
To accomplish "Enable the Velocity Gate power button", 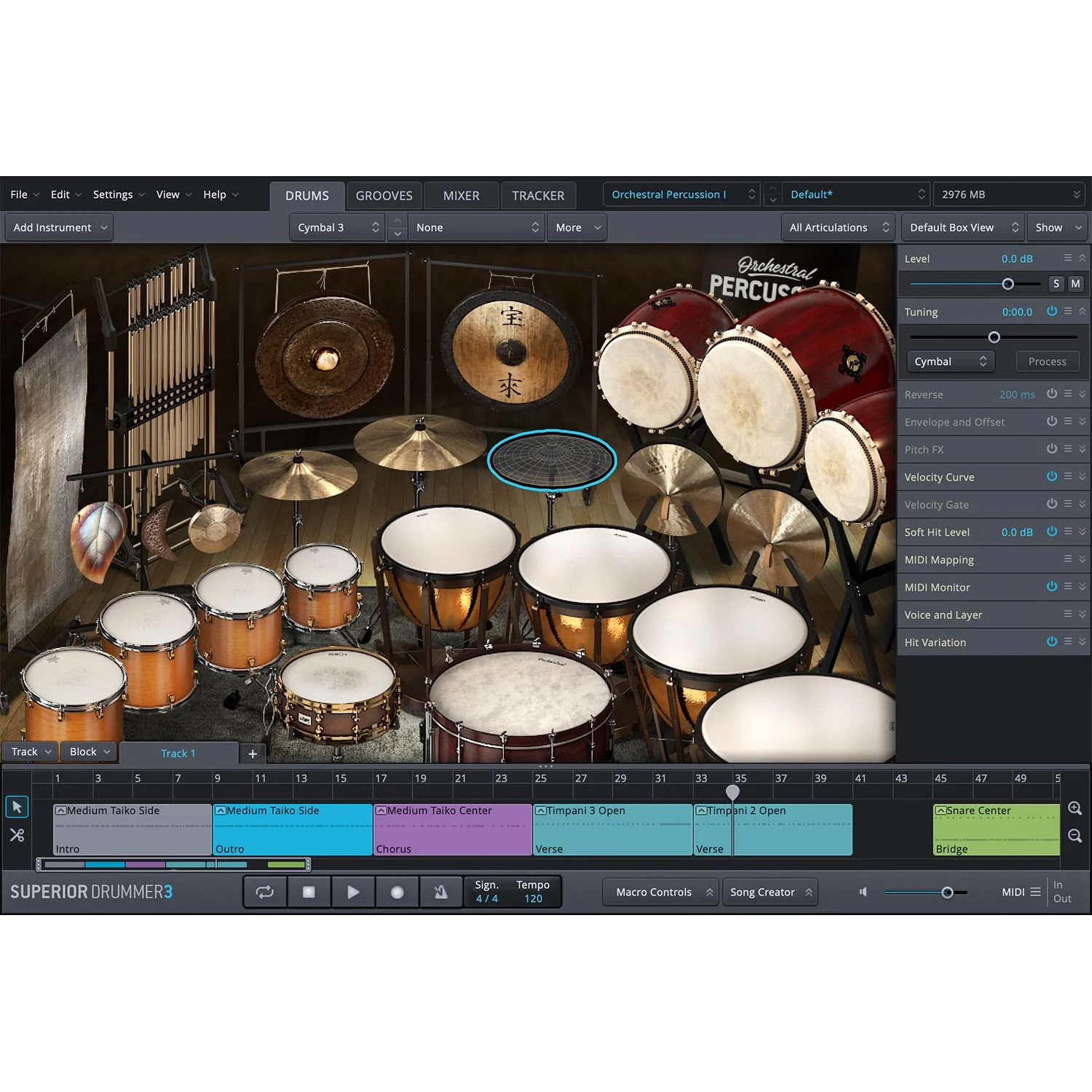I will pos(1052,504).
